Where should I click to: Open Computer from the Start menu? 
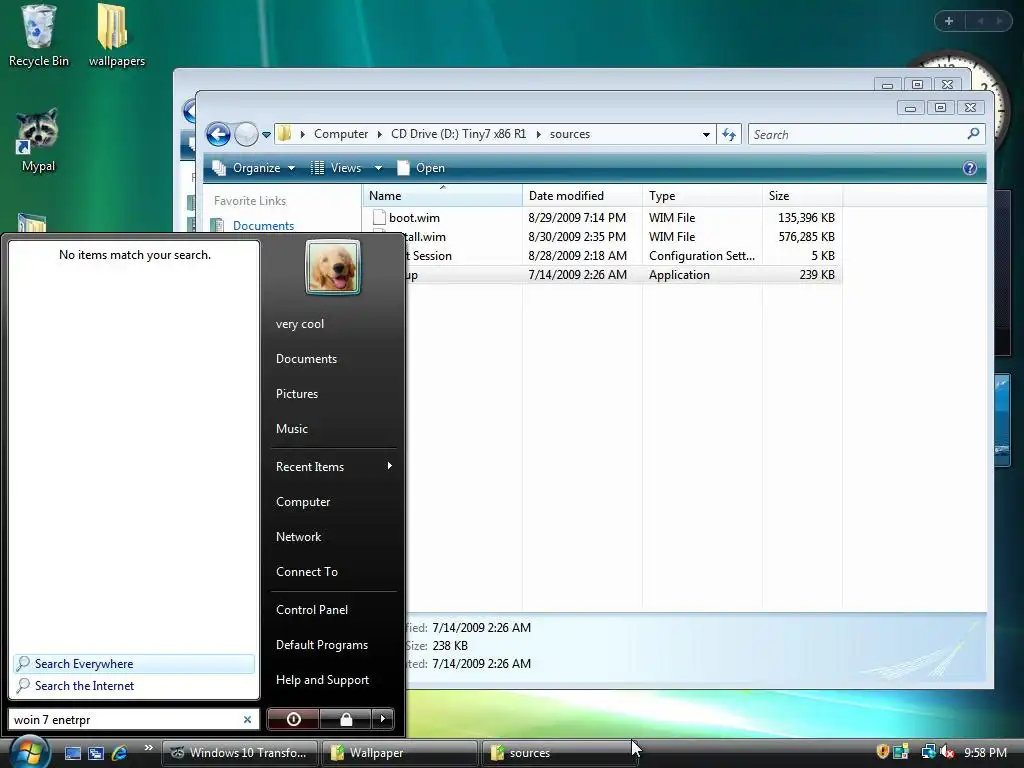coord(303,502)
